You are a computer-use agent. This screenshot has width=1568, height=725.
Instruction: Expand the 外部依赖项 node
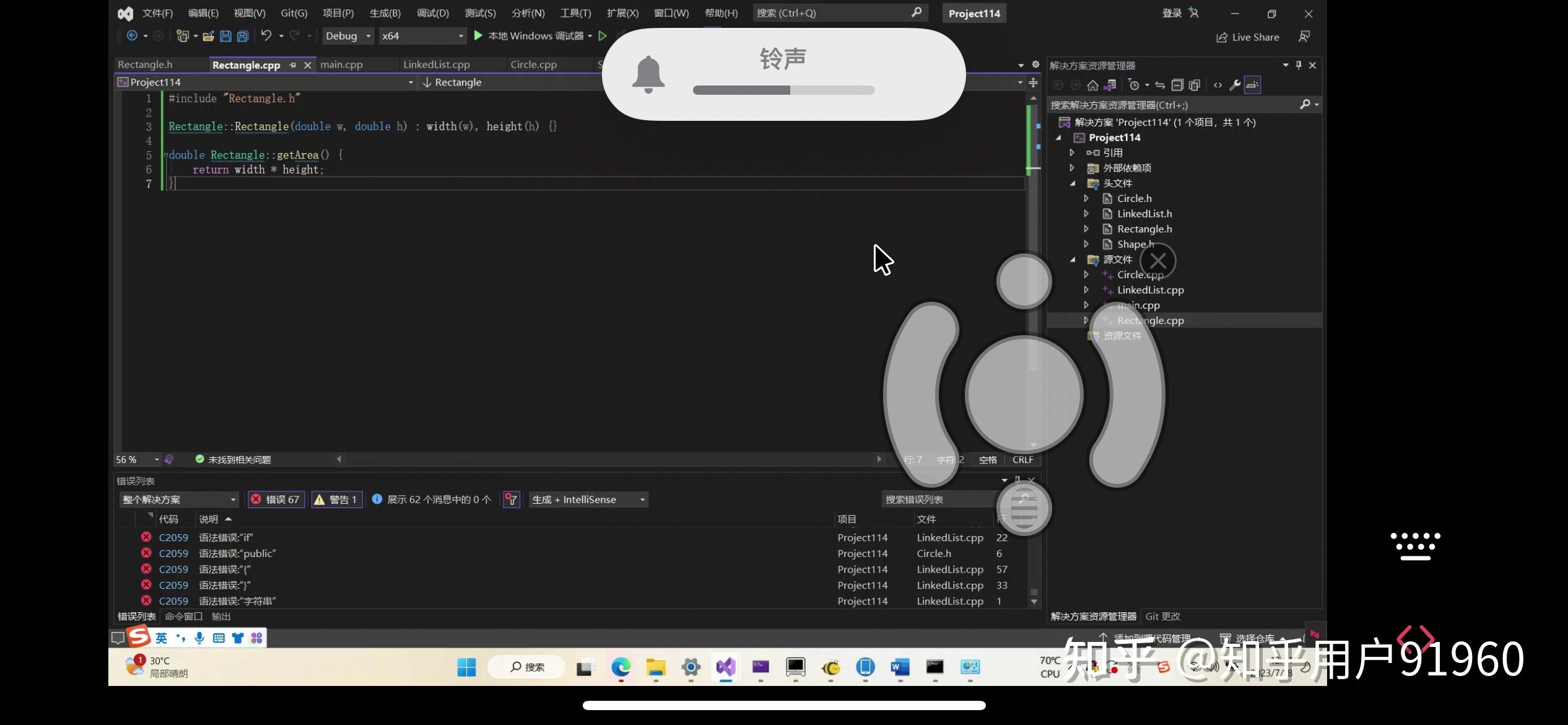tap(1072, 168)
